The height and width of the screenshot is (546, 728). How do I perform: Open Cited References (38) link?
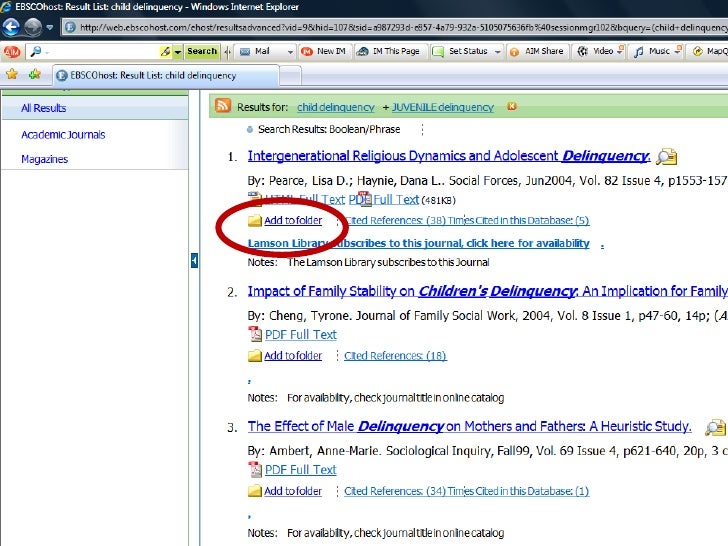tap(396, 221)
